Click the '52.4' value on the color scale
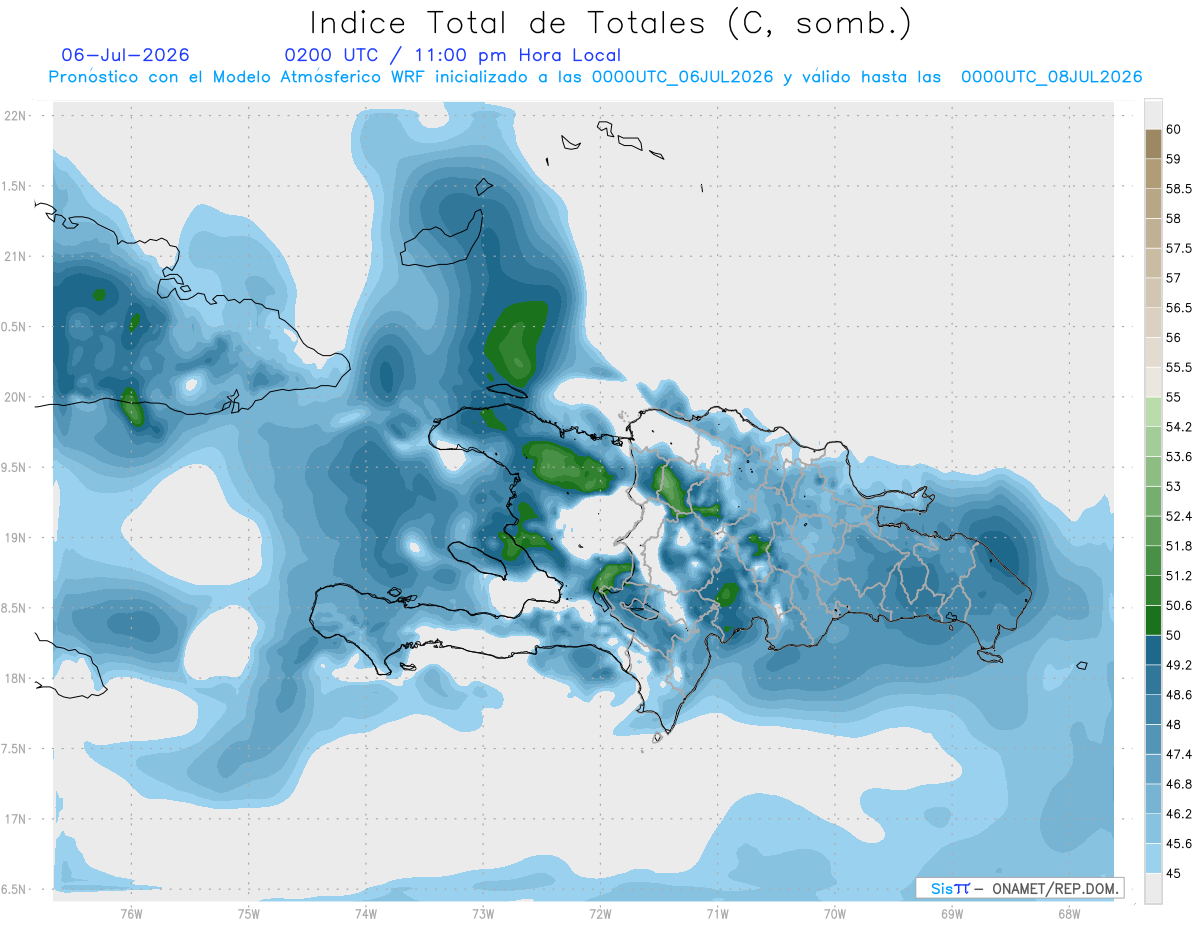Screen dimensions: 1200x927 (x=1179, y=516)
